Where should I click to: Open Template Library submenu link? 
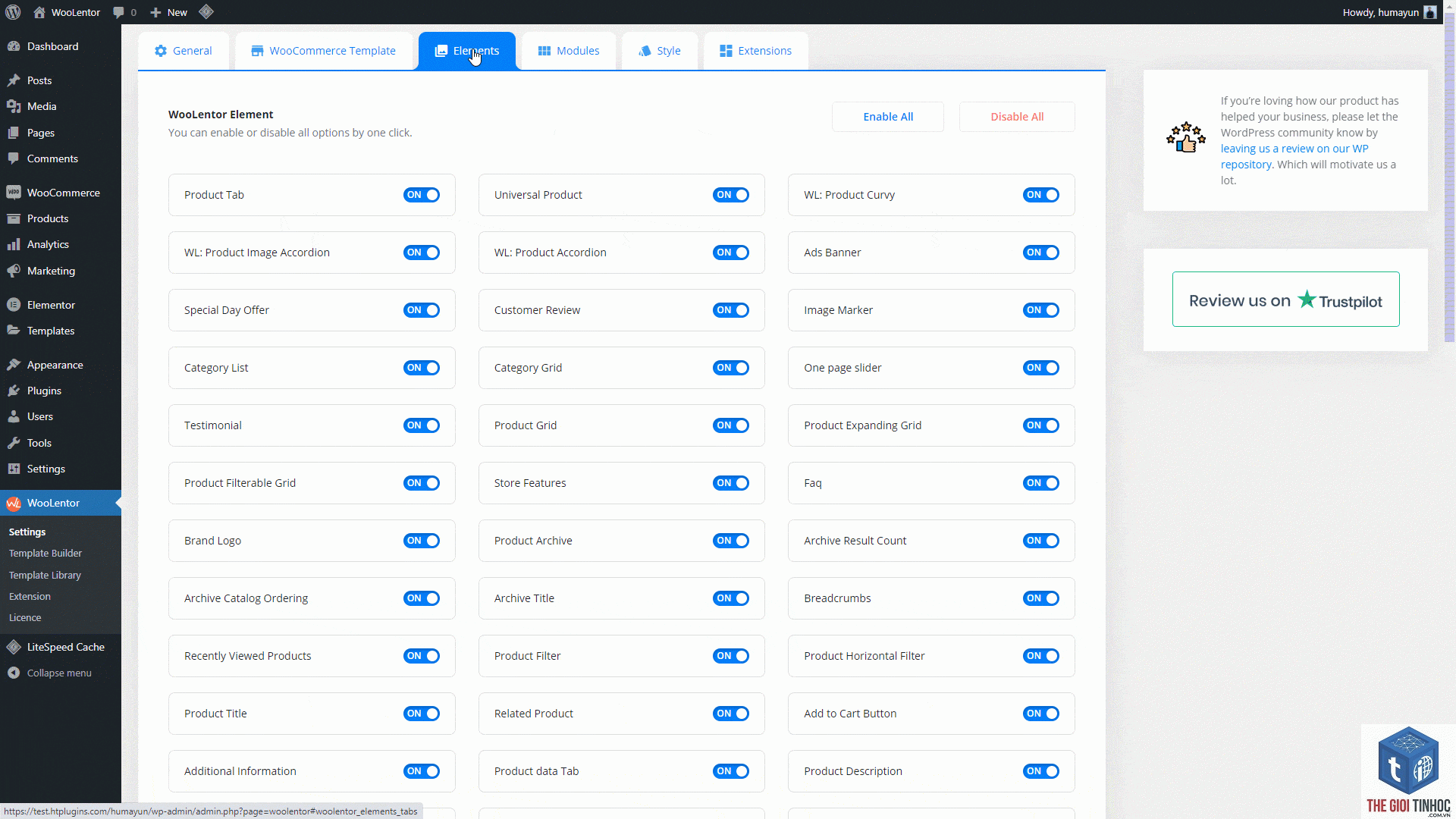(x=45, y=576)
